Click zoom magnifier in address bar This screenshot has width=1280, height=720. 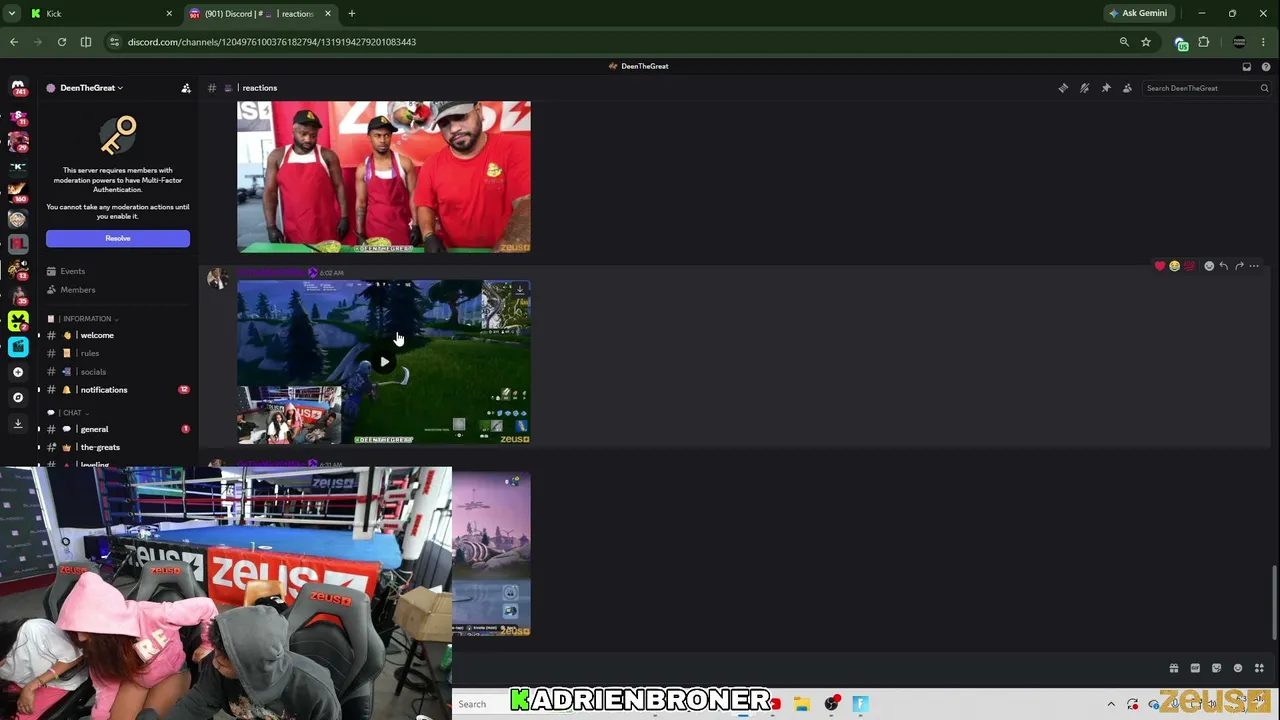click(x=1124, y=42)
